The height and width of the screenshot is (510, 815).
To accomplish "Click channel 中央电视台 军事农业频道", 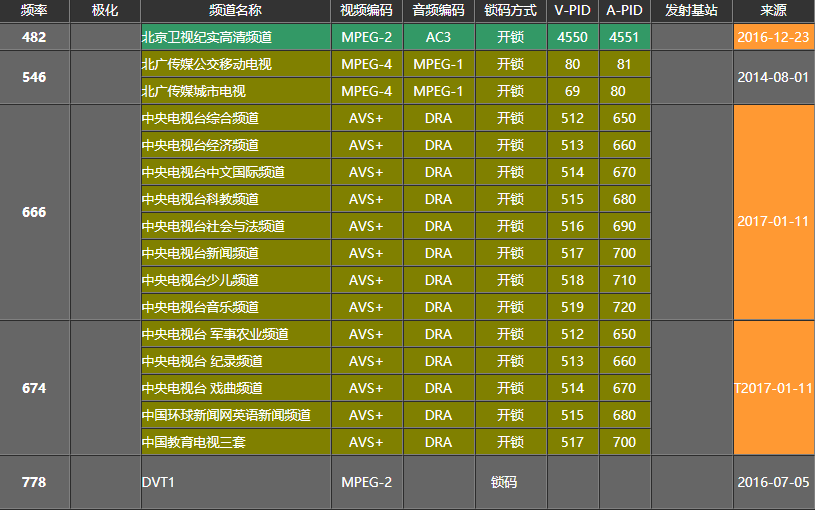I will [x=236, y=334].
